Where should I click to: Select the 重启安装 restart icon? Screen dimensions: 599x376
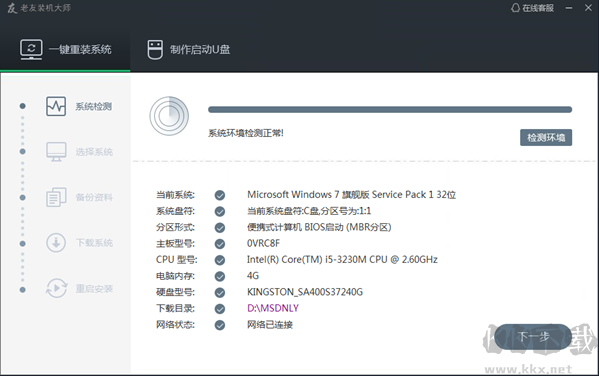click(57, 288)
